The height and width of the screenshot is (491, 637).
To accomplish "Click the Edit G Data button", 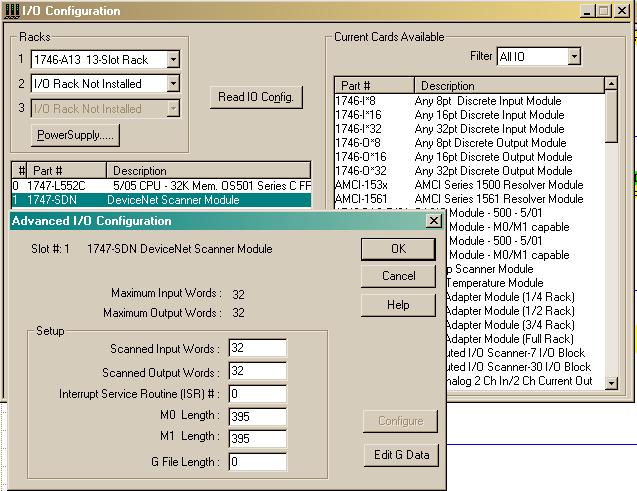I will pyautogui.click(x=401, y=455).
